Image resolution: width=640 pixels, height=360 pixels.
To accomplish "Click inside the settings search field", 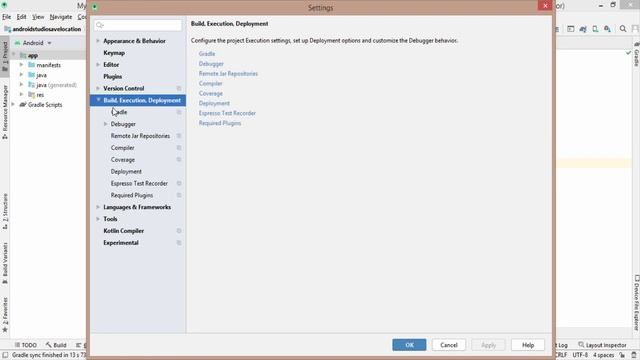I will (x=138, y=25).
